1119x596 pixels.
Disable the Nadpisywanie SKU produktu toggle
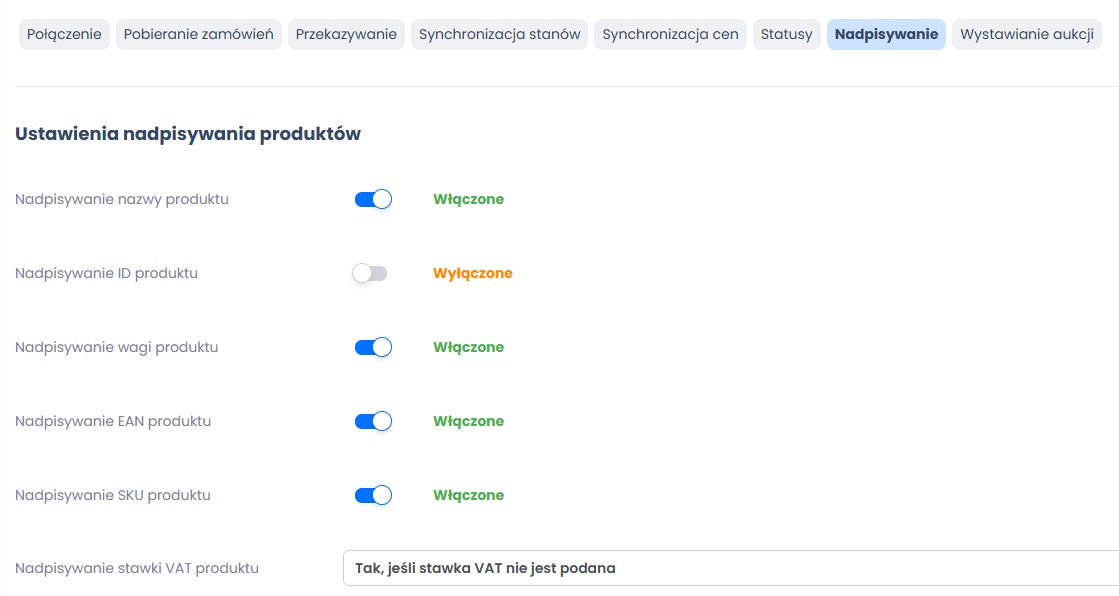point(373,495)
